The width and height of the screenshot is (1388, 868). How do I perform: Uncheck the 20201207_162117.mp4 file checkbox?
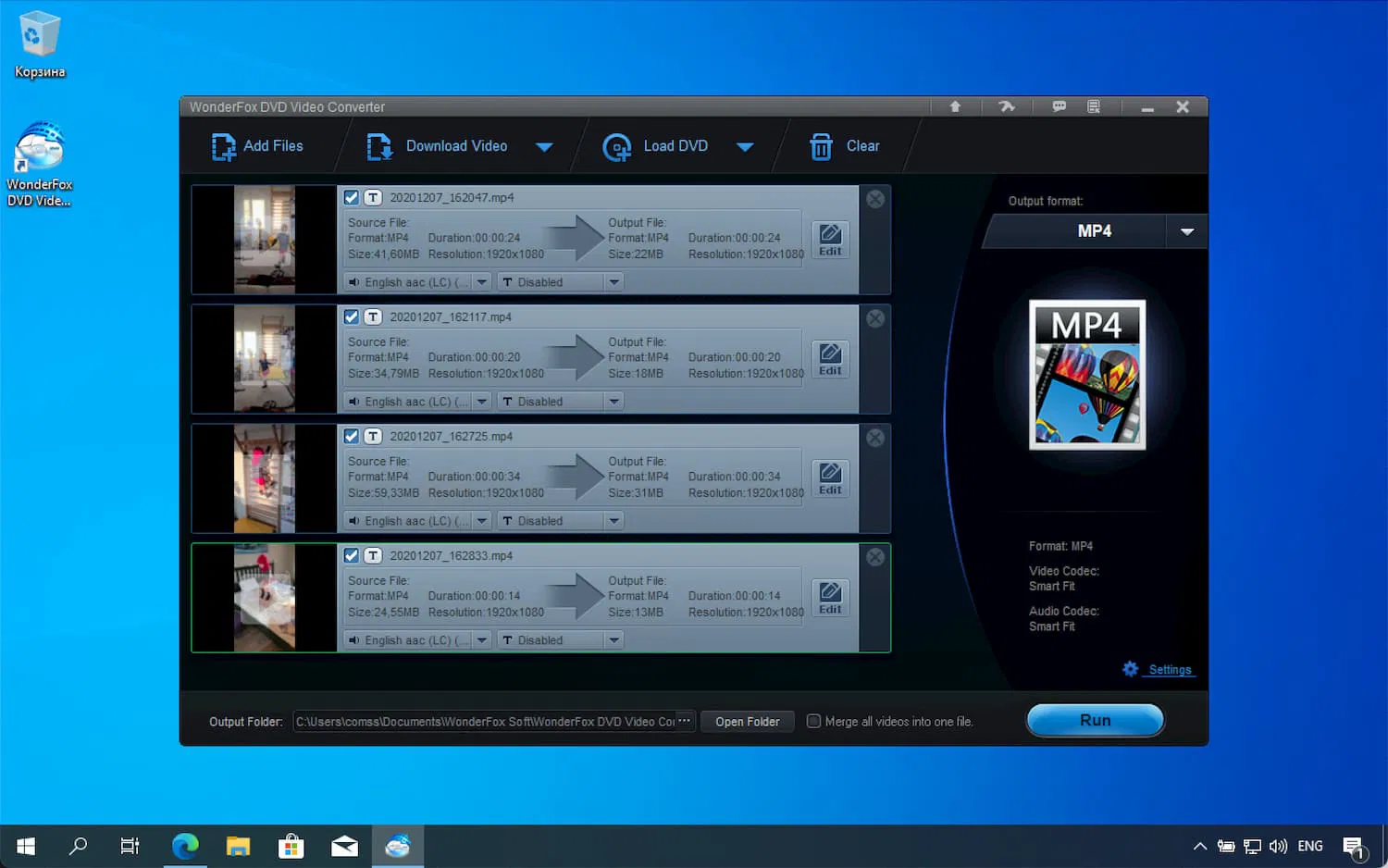coord(352,316)
